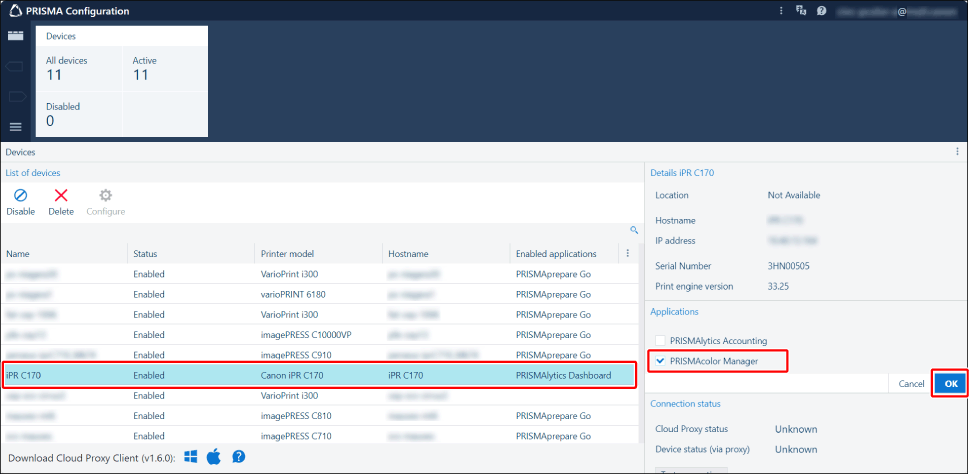Click the Disable device icon

click(20, 196)
